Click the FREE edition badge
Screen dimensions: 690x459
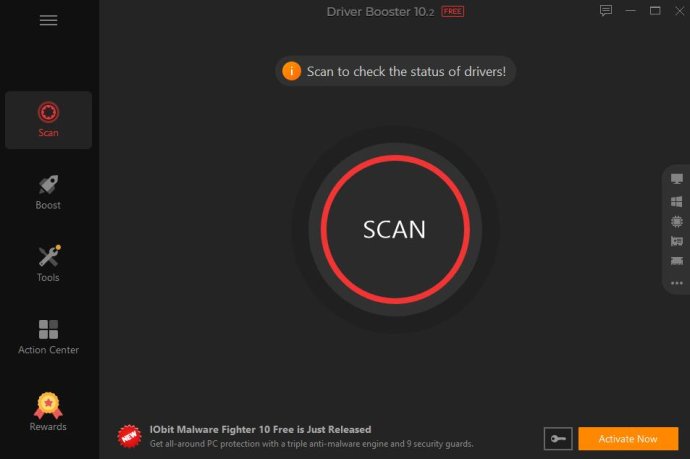pyautogui.click(x=452, y=11)
